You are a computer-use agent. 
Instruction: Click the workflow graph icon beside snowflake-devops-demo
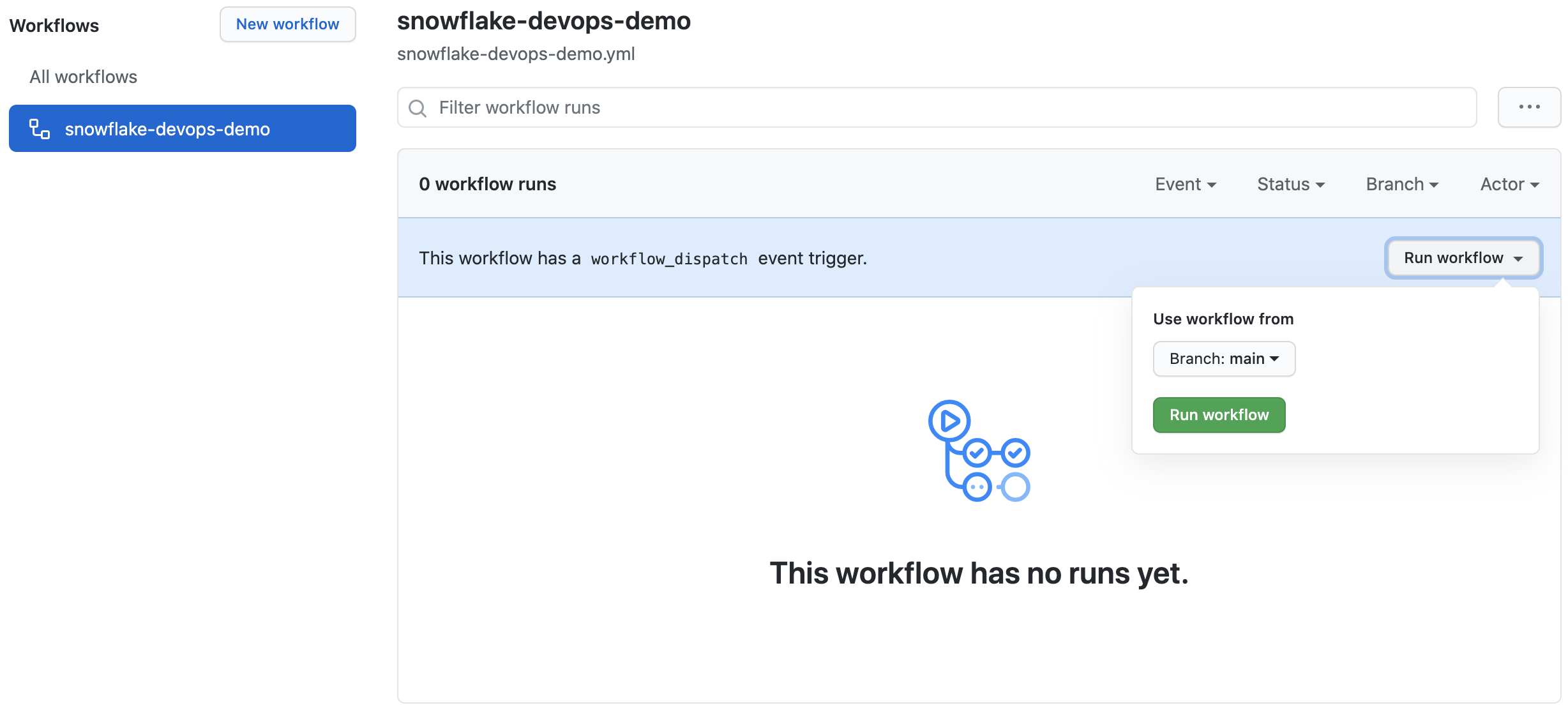click(x=38, y=128)
